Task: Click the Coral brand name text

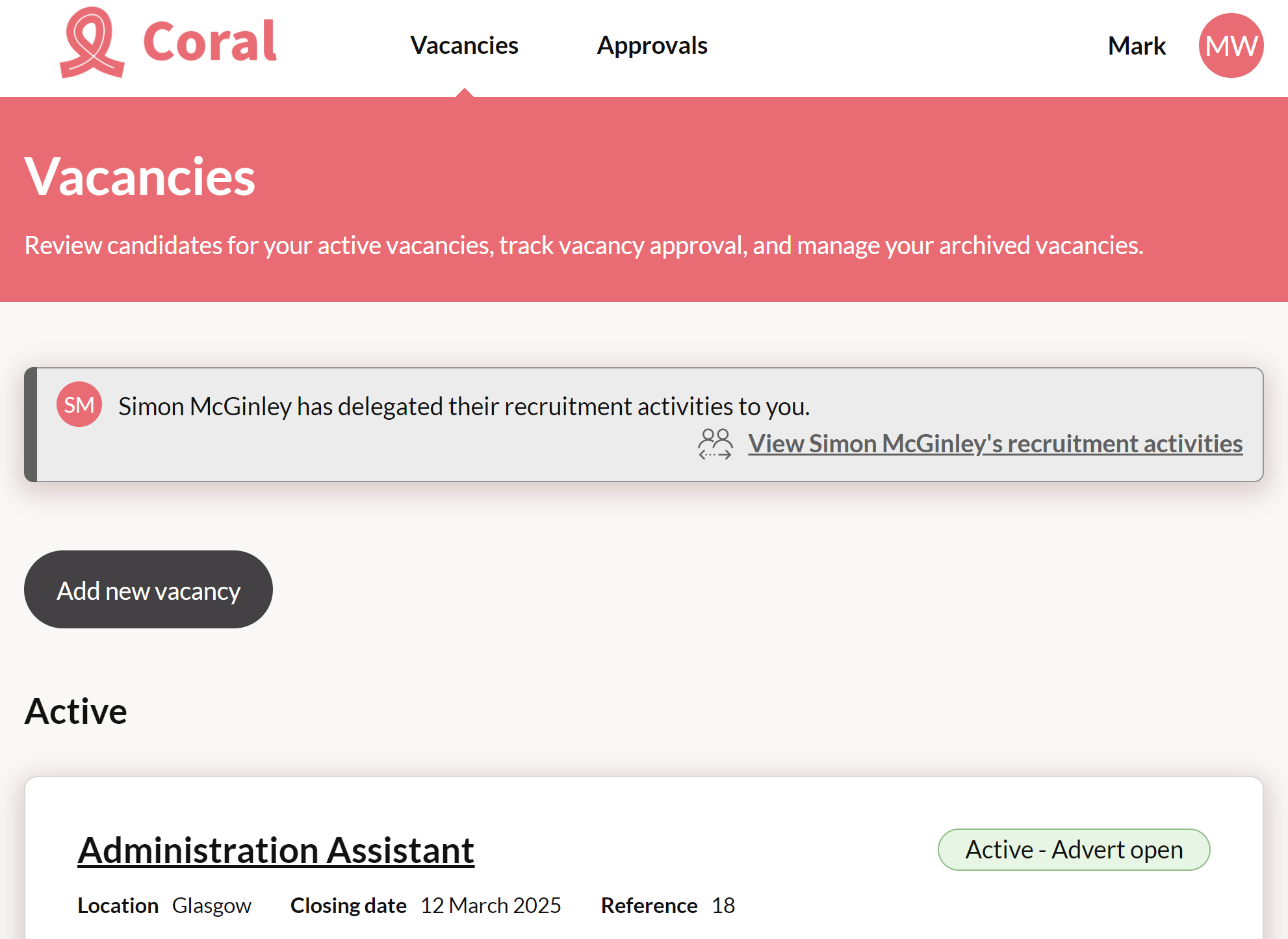Action: tap(210, 42)
